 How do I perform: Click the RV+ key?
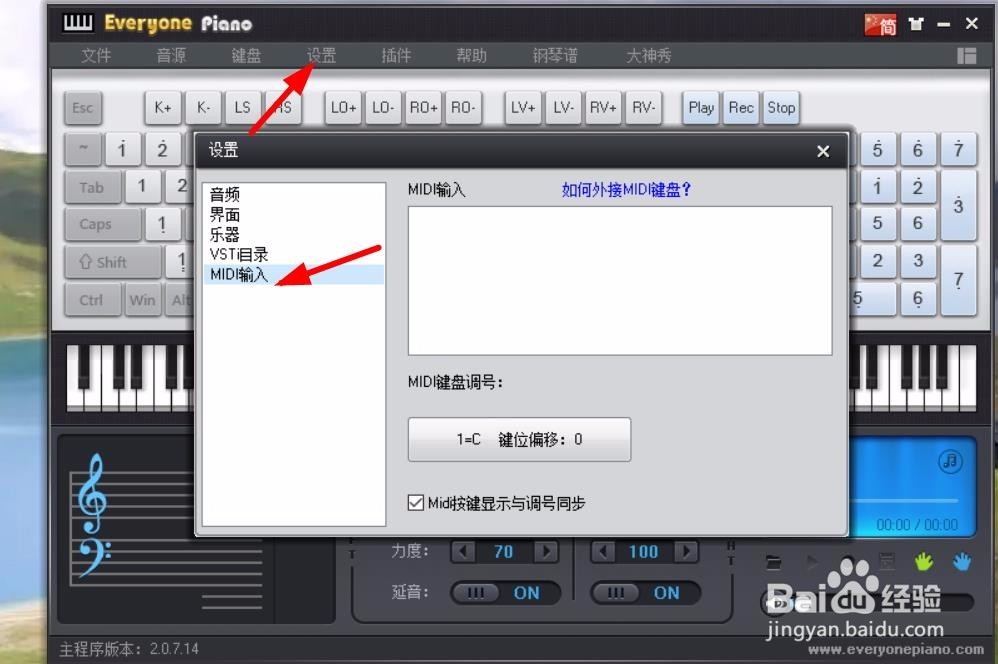603,108
